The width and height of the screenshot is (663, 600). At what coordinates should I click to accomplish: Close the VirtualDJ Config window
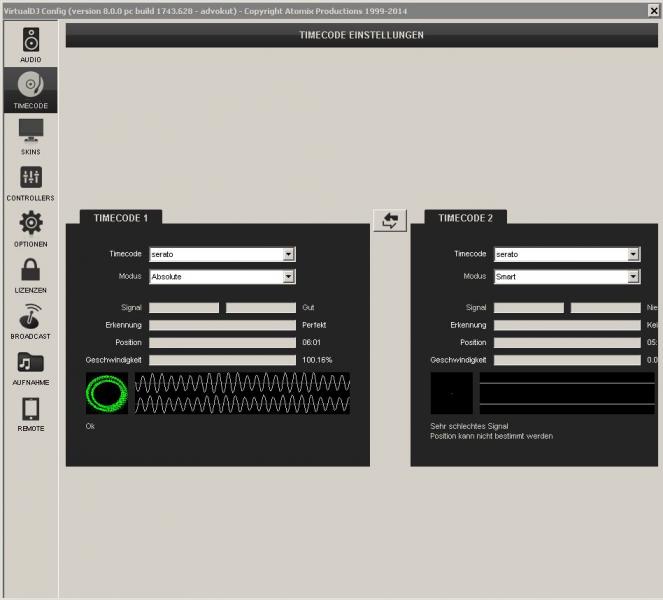coord(653,11)
